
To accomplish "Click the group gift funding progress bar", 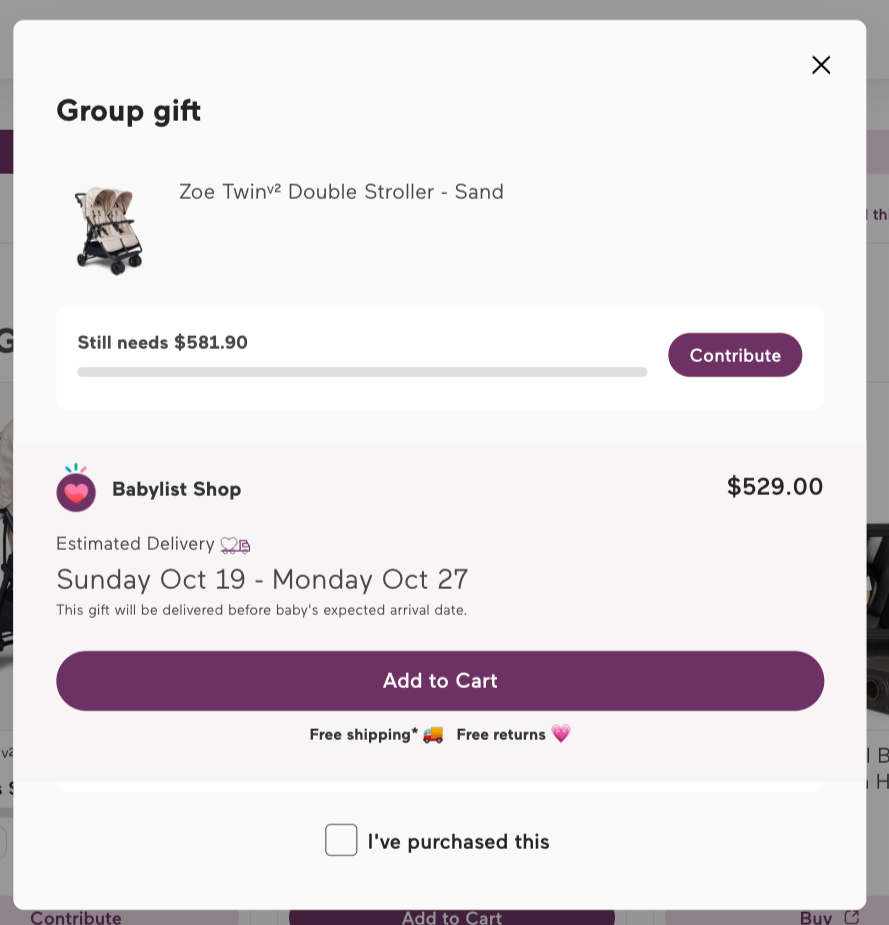I will pos(362,372).
